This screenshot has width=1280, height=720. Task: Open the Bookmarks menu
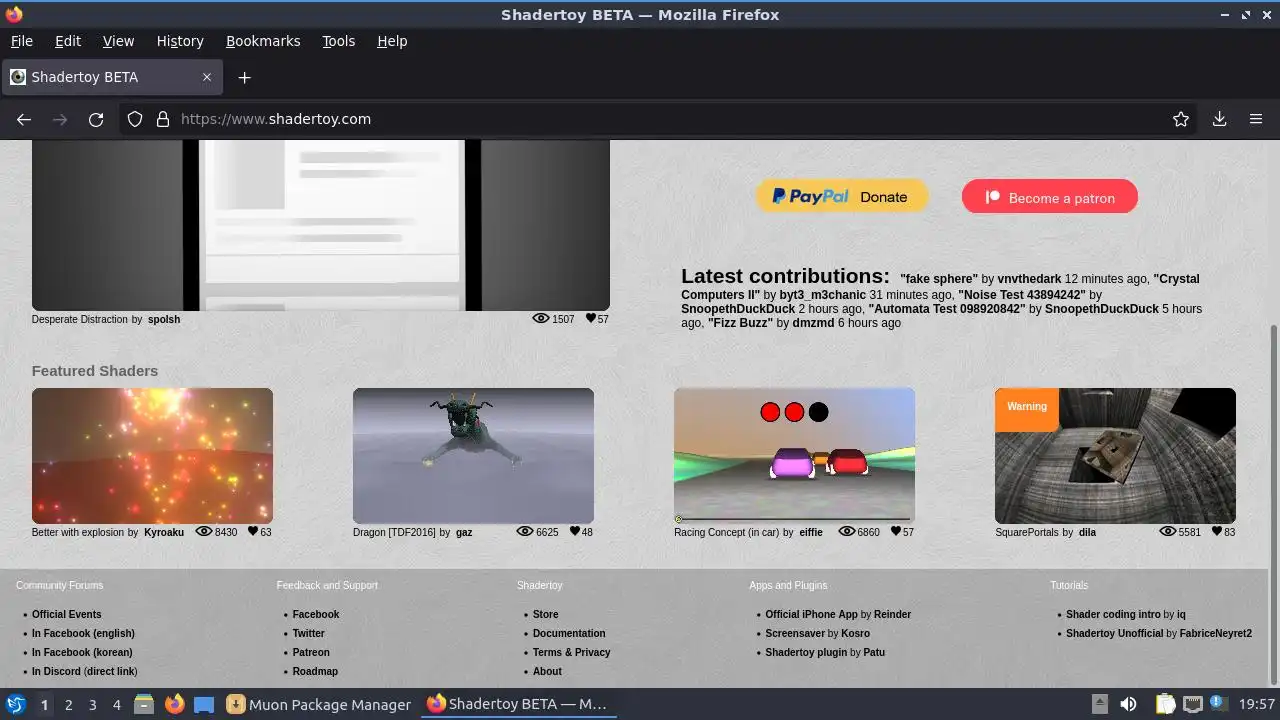point(263,41)
